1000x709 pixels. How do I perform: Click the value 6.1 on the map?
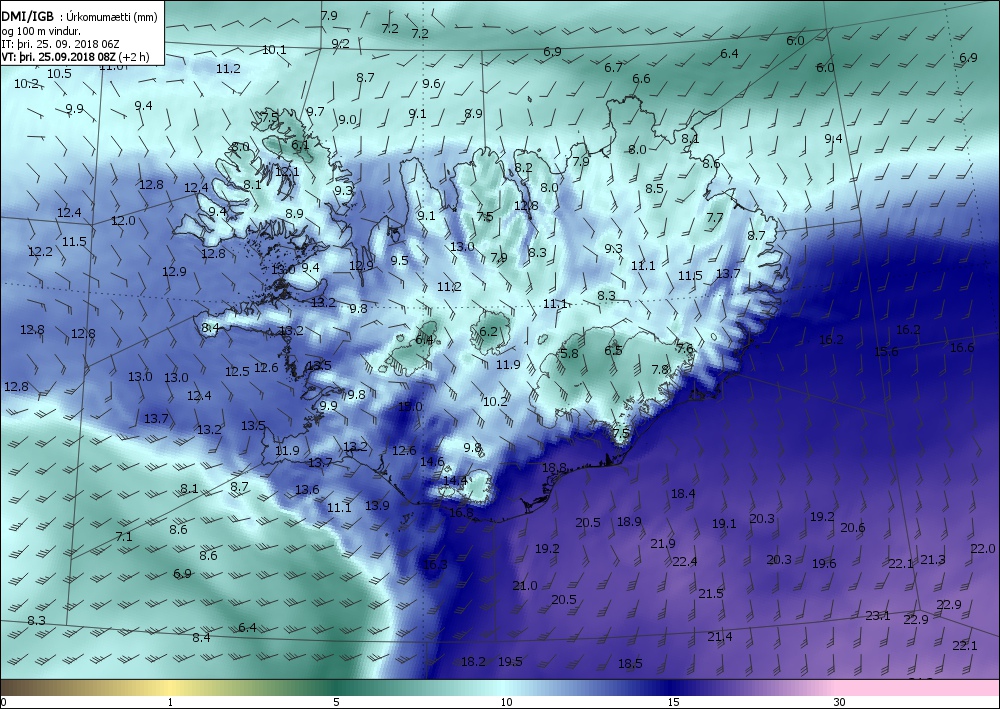300,145
